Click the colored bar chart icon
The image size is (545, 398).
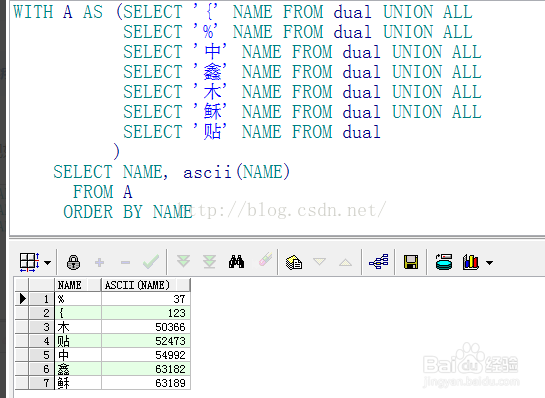[x=471, y=262]
